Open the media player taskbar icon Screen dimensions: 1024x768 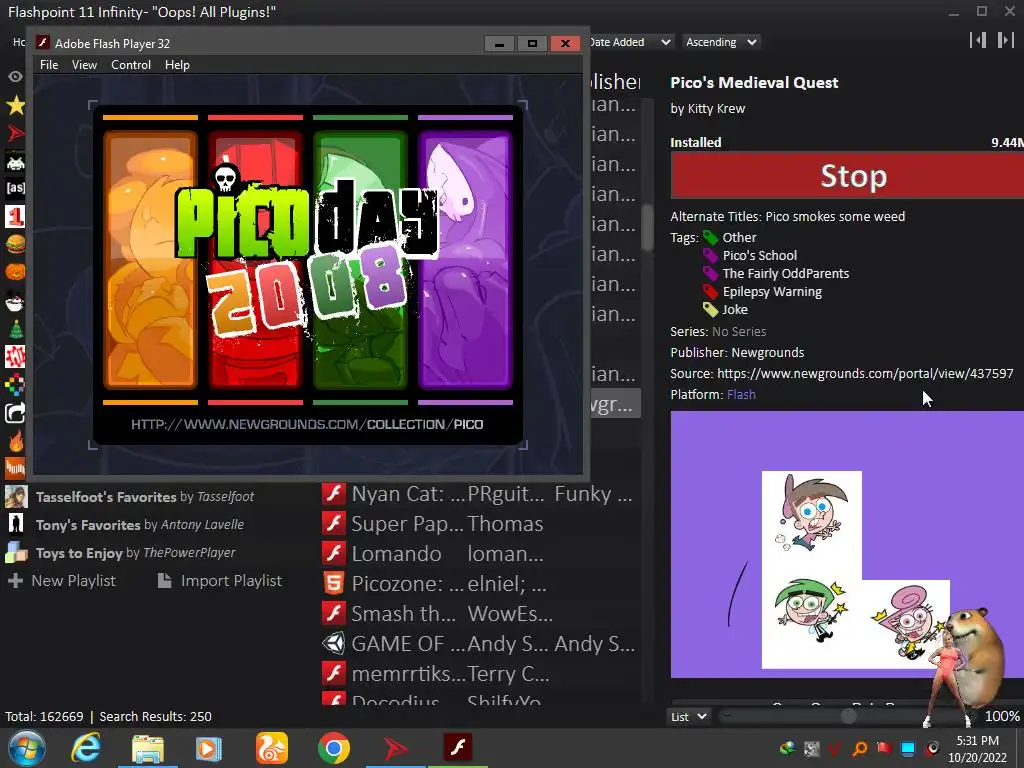coord(209,748)
